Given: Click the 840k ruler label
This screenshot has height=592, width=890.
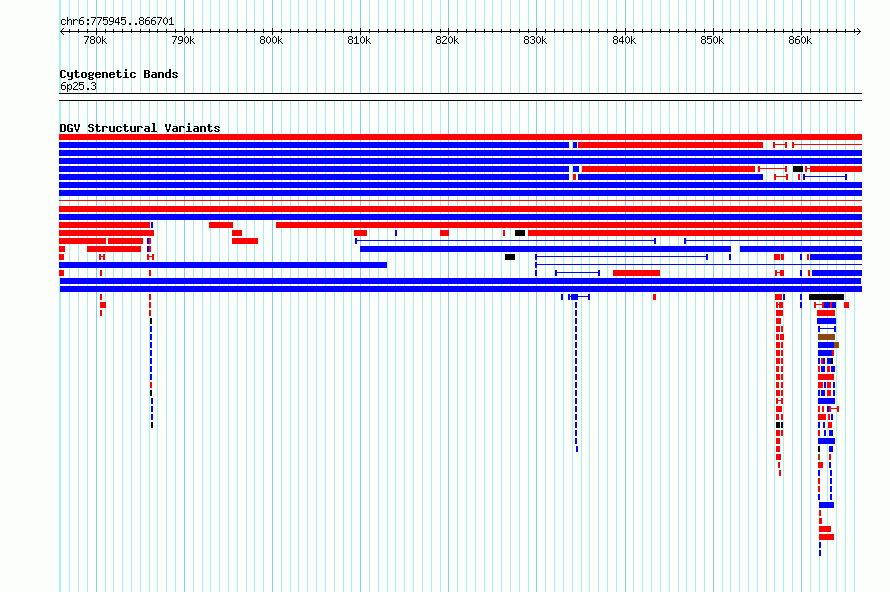Looking at the screenshot, I should coord(624,41).
